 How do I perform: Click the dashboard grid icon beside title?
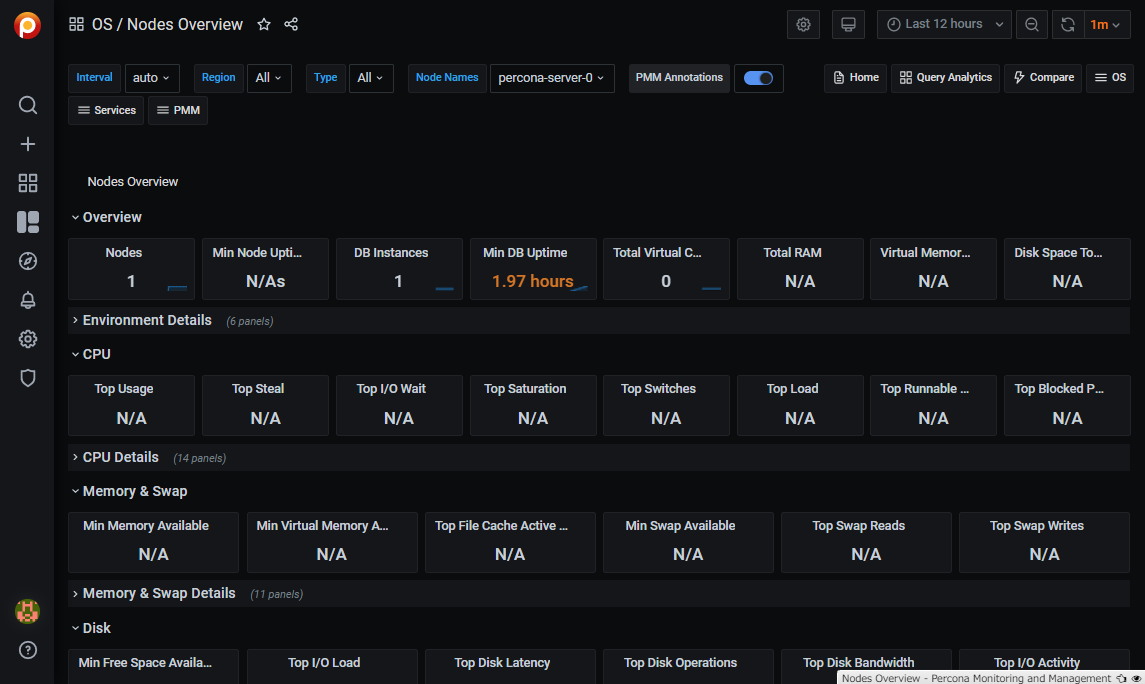pyautogui.click(x=76, y=24)
